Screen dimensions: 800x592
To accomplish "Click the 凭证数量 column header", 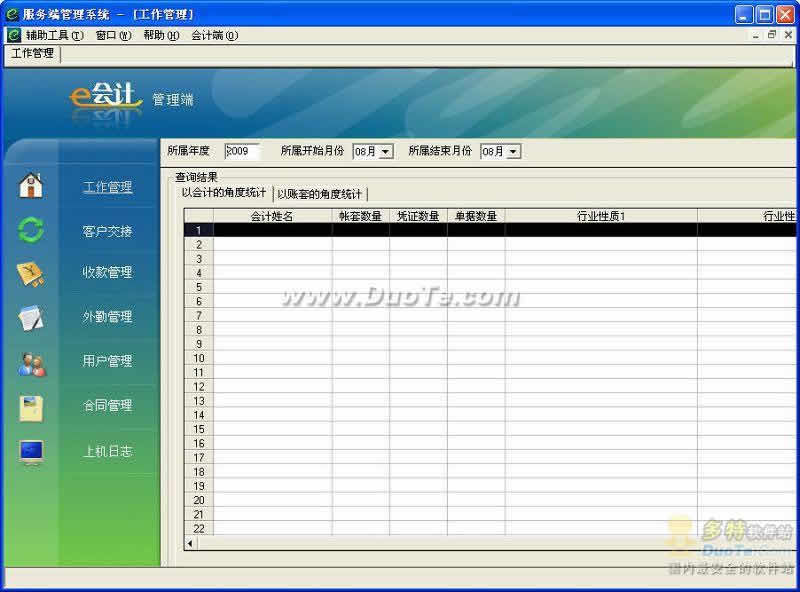I will [418, 216].
